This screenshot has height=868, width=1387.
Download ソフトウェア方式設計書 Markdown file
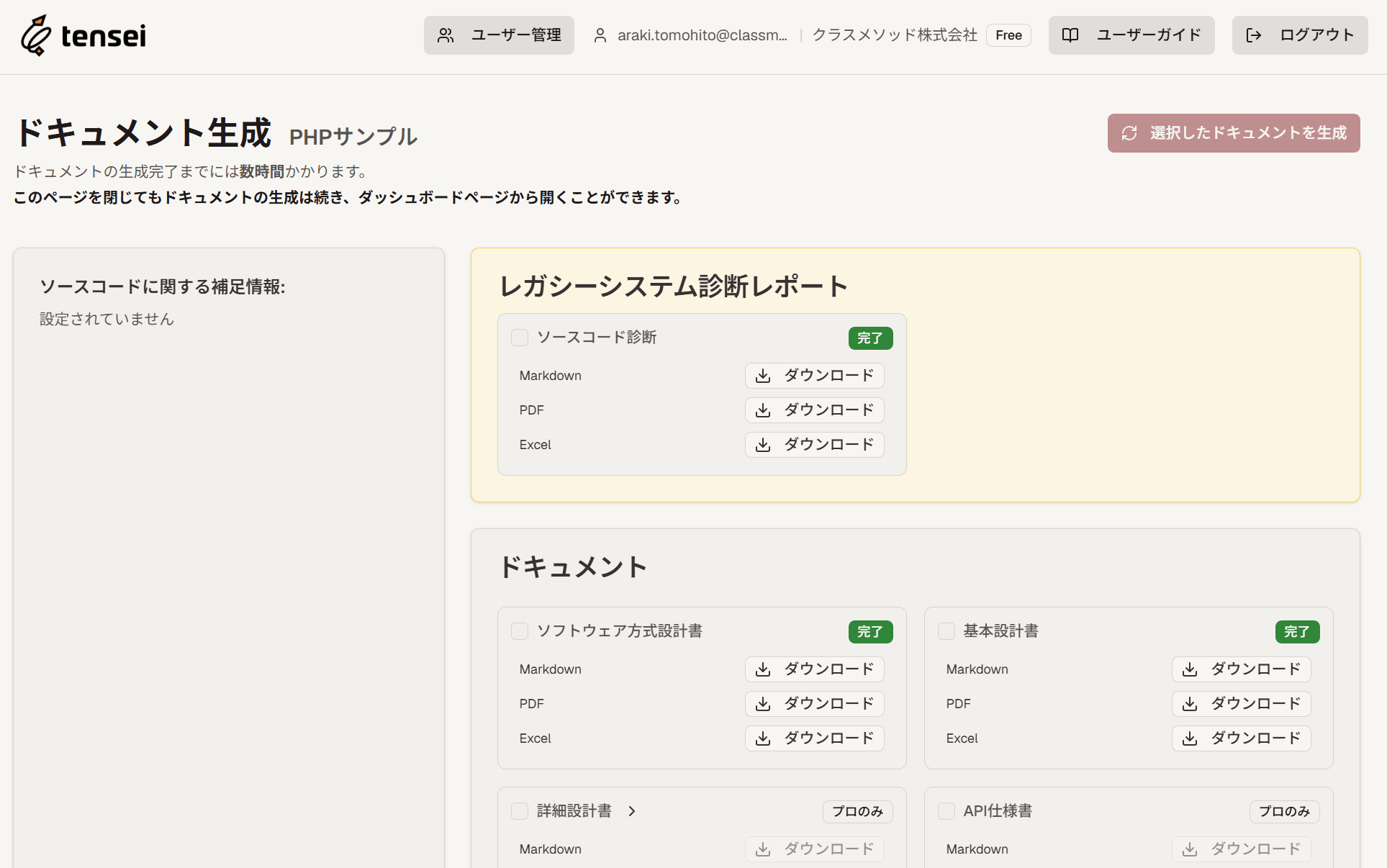(x=815, y=669)
